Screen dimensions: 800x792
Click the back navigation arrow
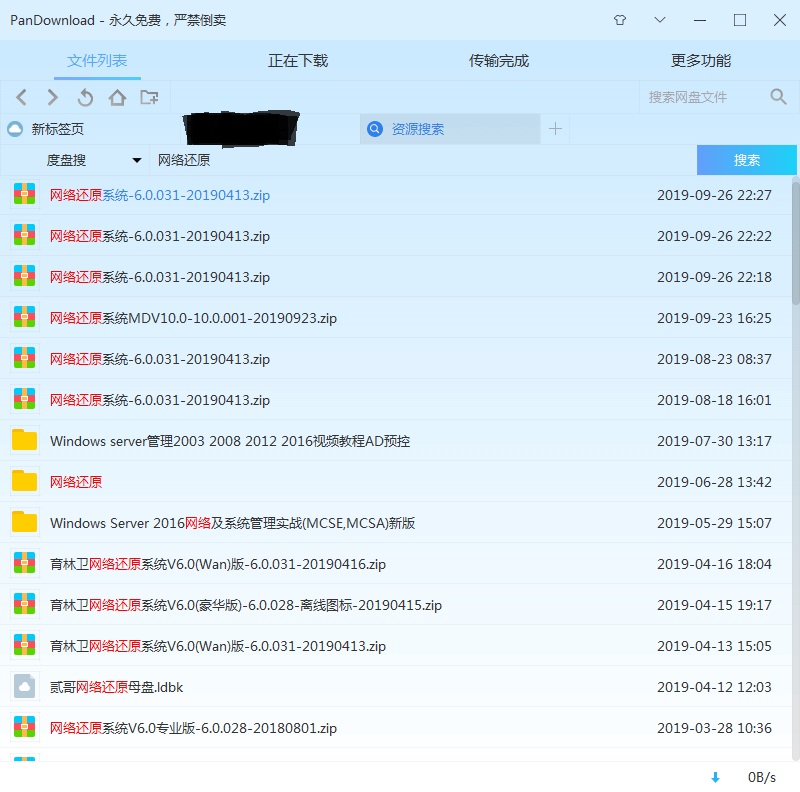pos(22,97)
